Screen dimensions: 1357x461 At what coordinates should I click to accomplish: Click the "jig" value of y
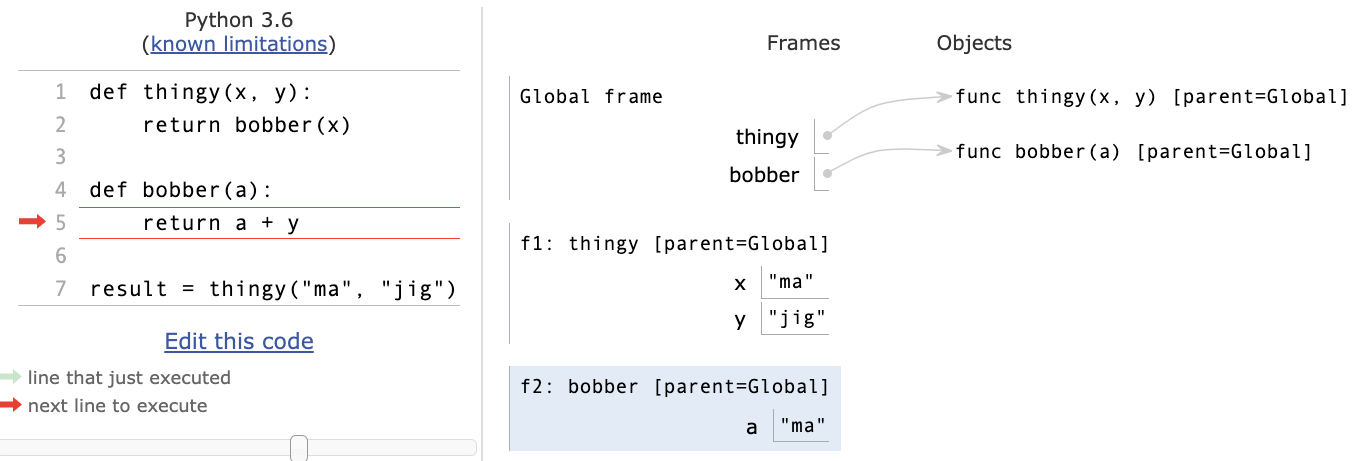[796, 319]
